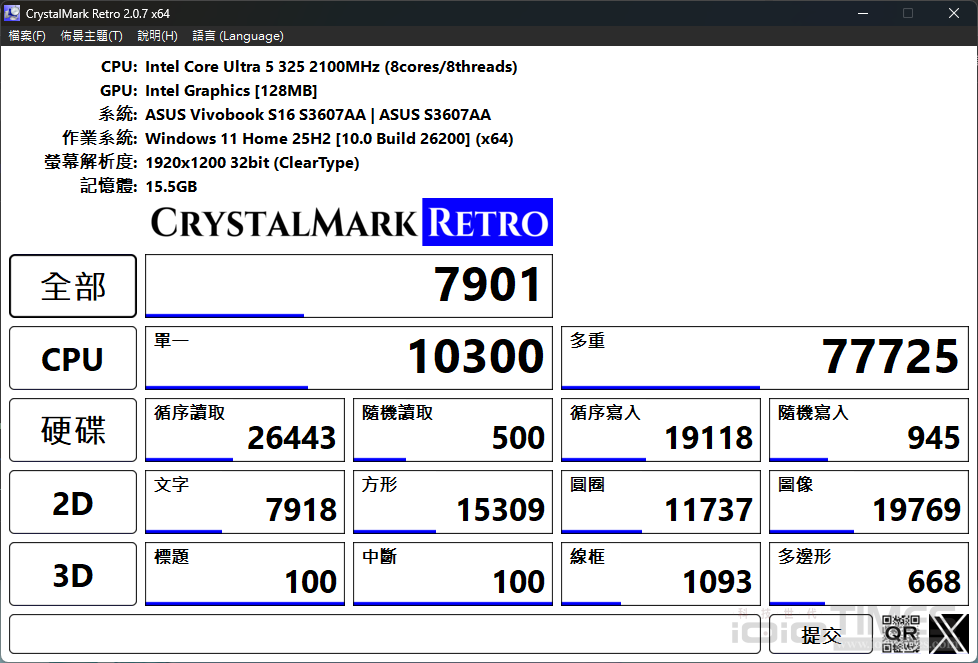This screenshot has width=978, height=663.
Task: Open the 佈景主題(T) theme menu
Action: click(91, 34)
